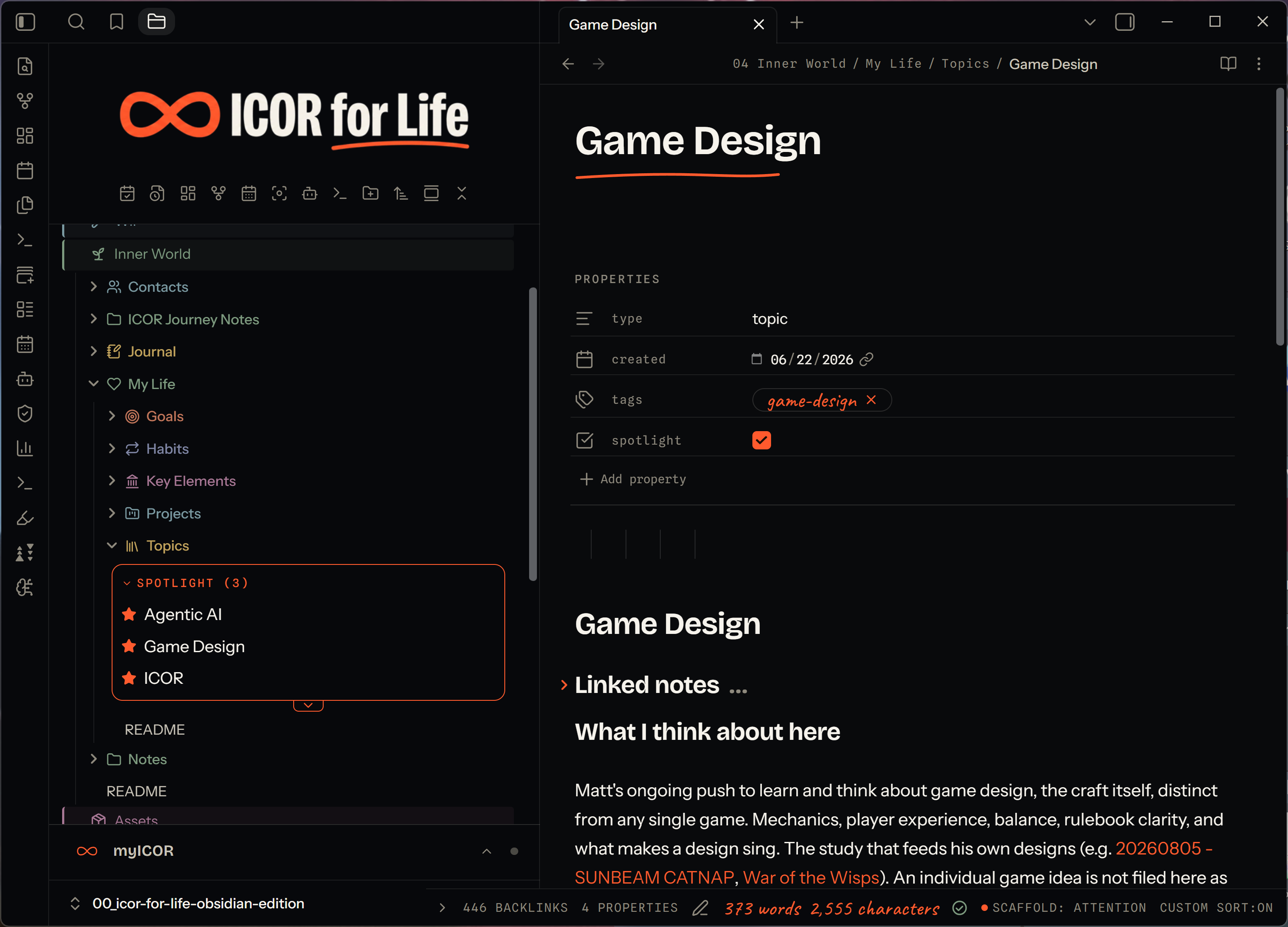Navigate back with the left arrow
Image resolution: width=1288 pixels, height=927 pixels.
click(568, 63)
